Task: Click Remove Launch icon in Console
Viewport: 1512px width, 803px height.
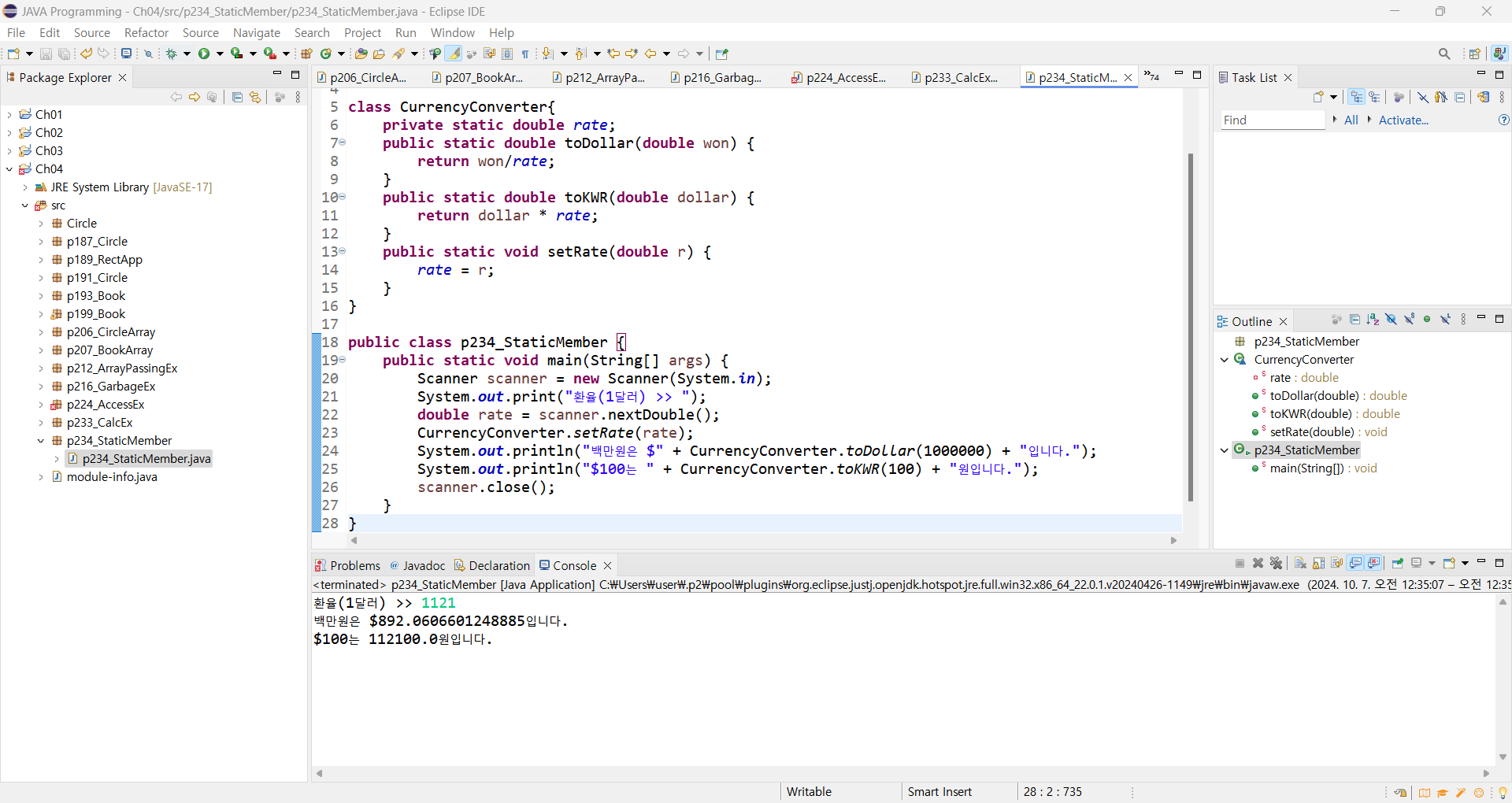Action: coord(1258,563)
